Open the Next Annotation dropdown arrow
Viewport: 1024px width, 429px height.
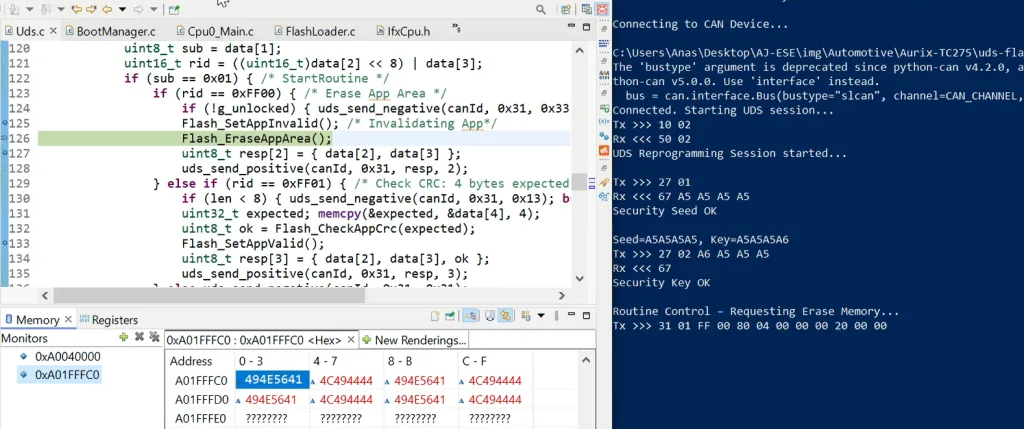(x=29, y=9)
